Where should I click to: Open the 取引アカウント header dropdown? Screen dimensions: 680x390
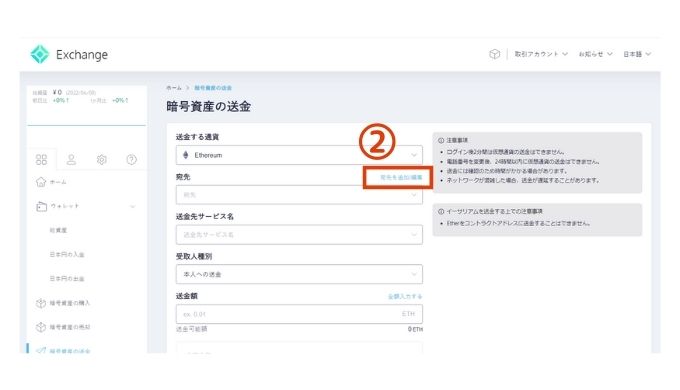coord(541,54)
